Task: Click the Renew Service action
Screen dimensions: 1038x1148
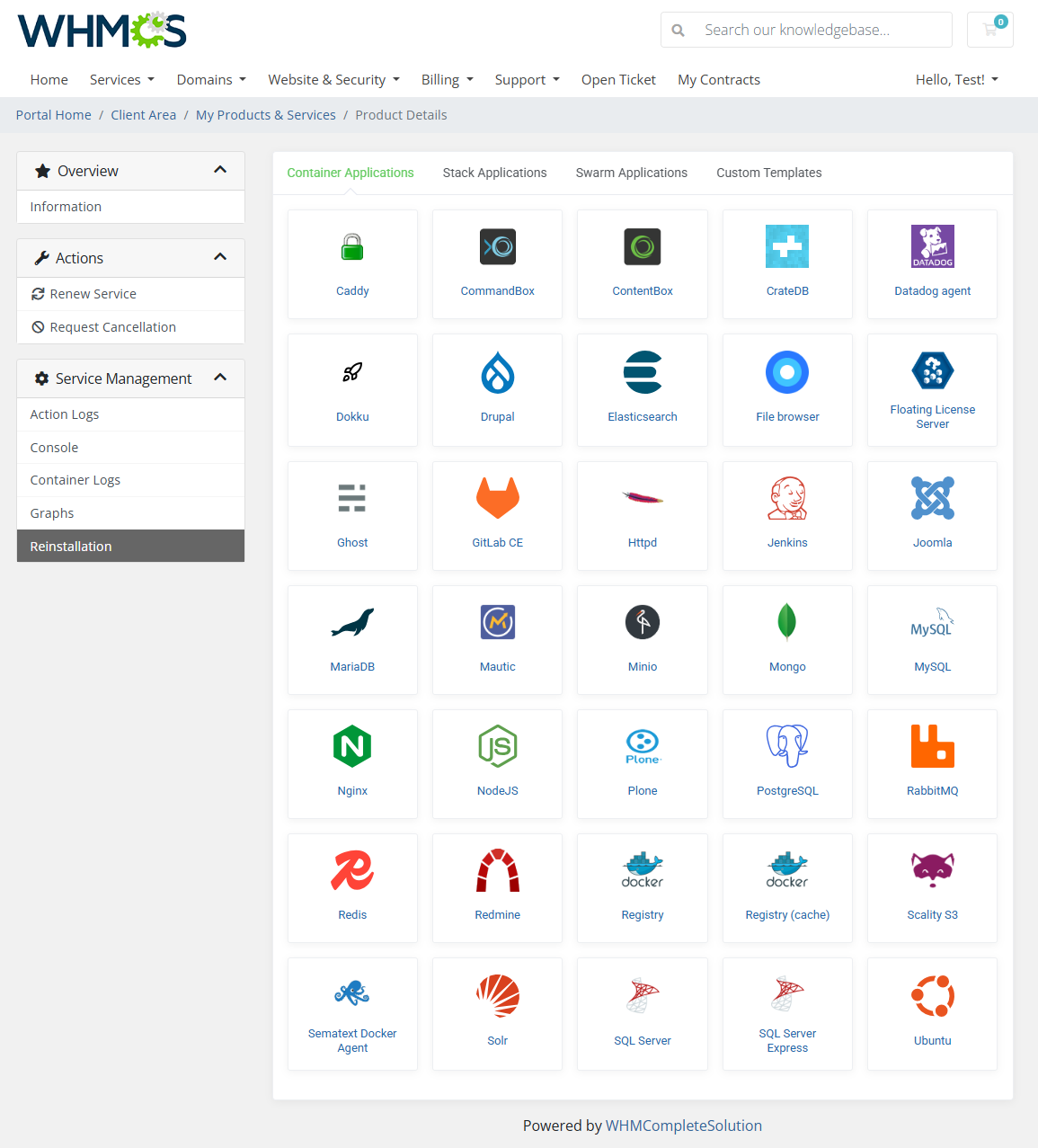Action: [x=93, y=294]
